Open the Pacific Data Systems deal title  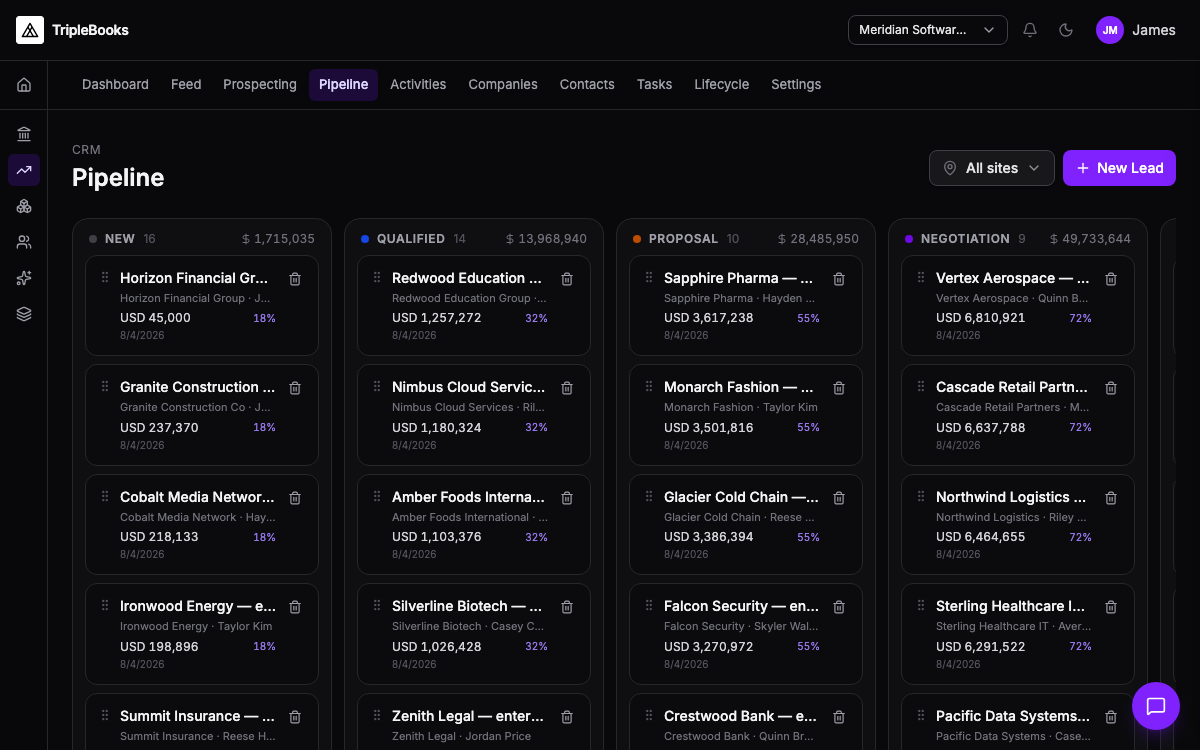pos(1013,716)
